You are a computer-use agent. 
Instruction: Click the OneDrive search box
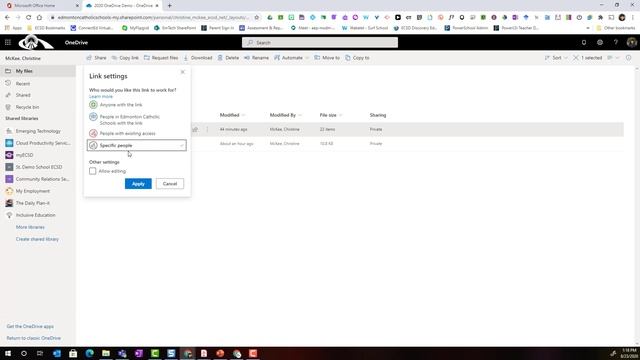(x=320, y=42)
